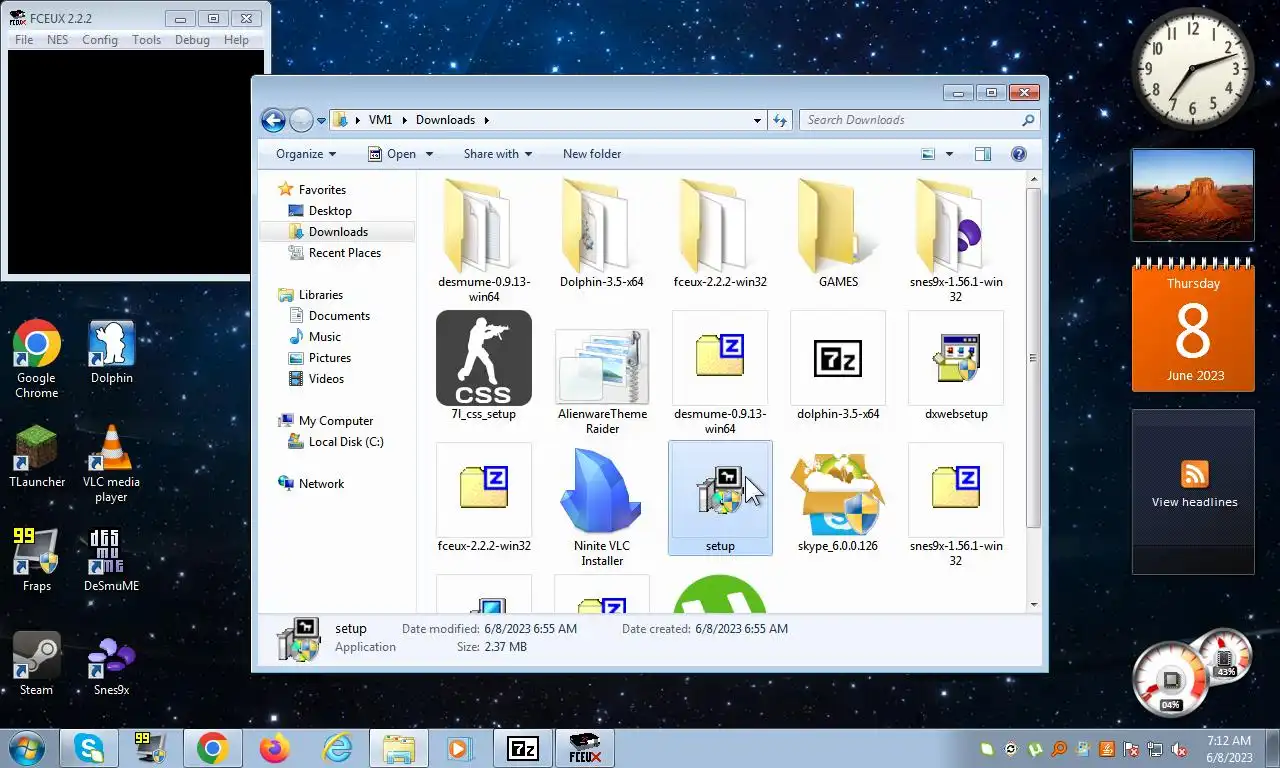
Task: Open the Documents library
Action: 339,316
